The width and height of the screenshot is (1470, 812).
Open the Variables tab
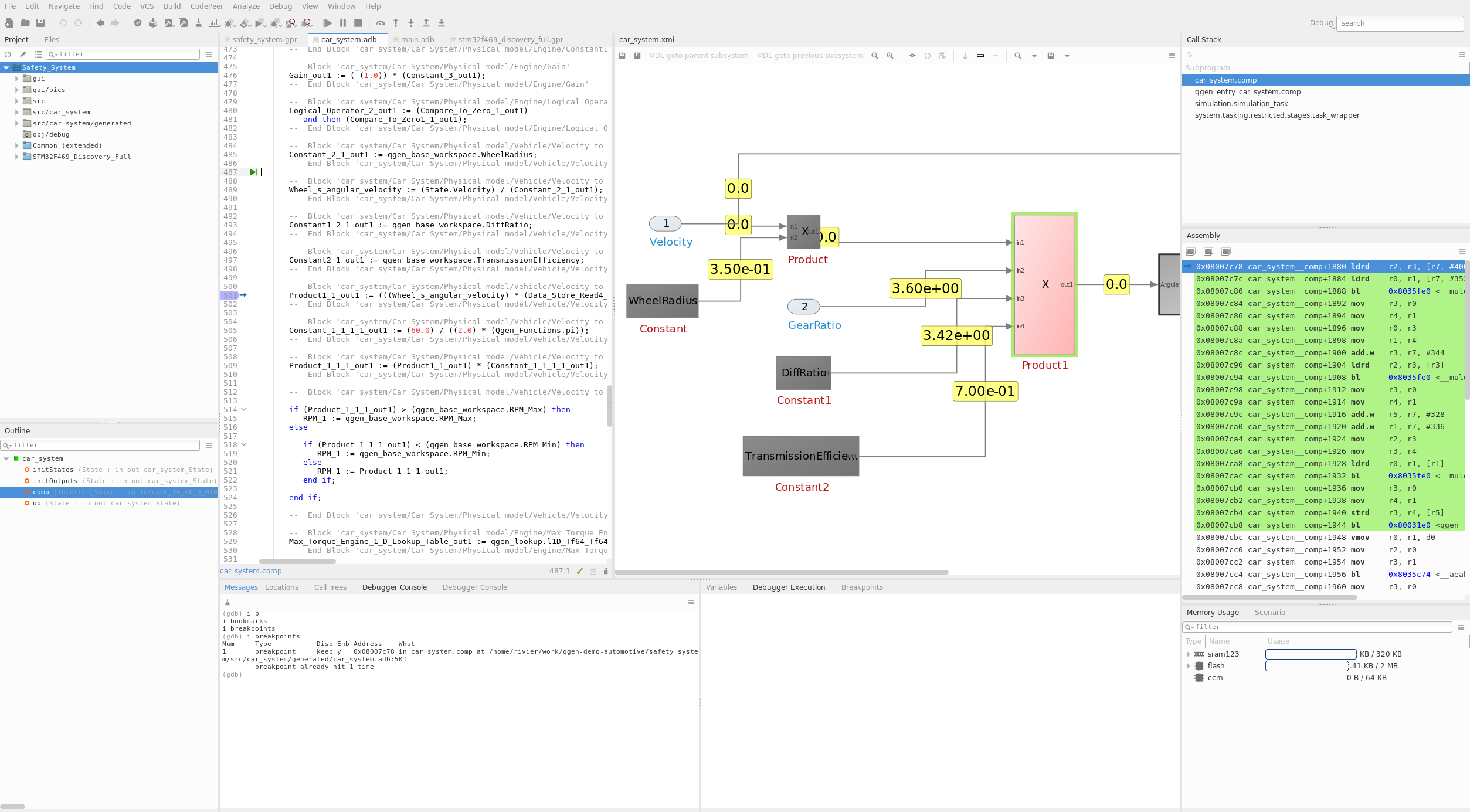721,587
